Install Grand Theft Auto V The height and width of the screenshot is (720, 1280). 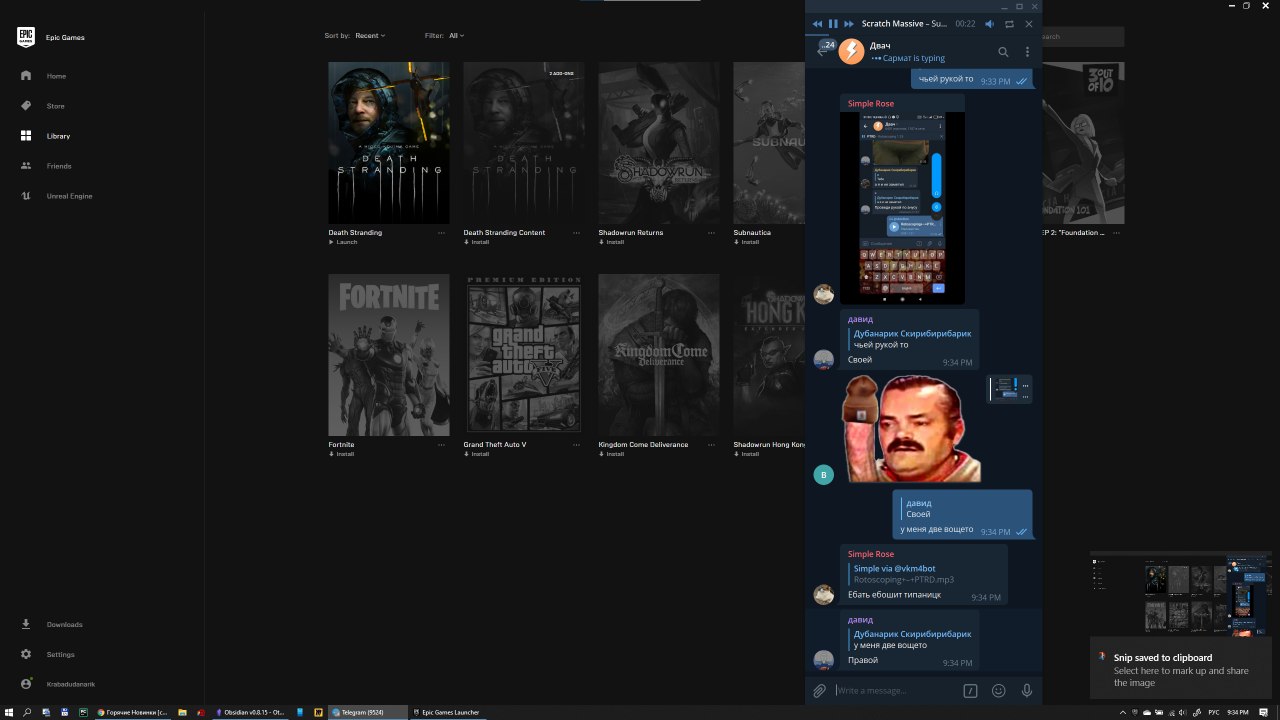pyautogui.click(x=476, y=454)
